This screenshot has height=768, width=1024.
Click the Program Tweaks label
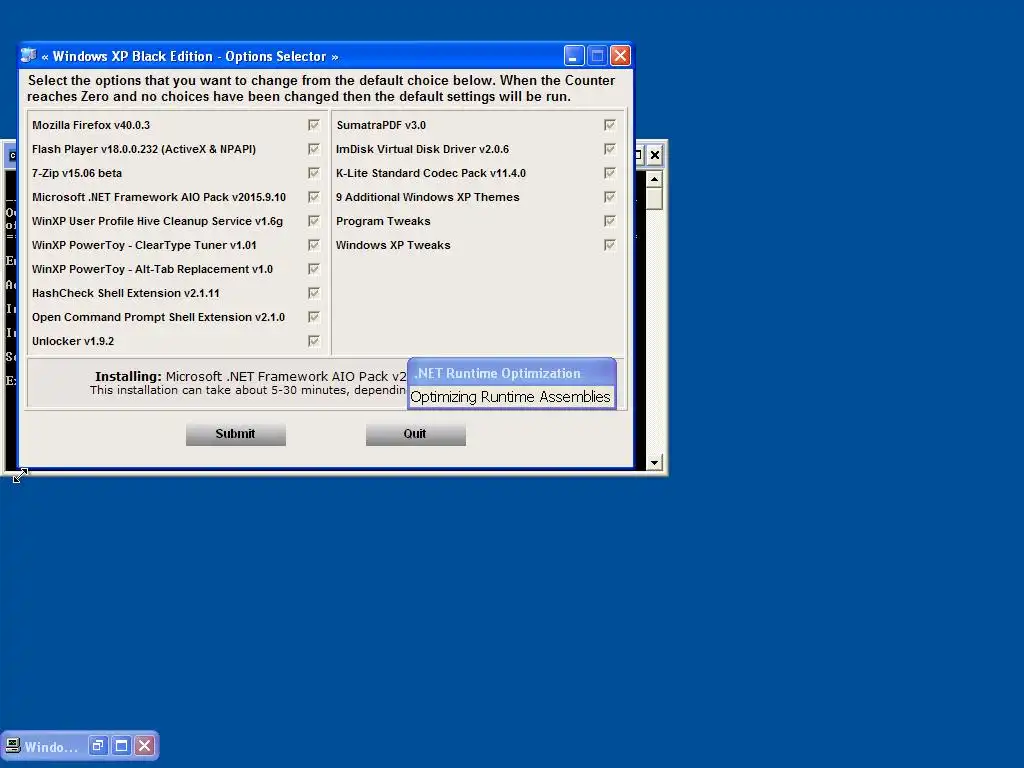[383, 221]
